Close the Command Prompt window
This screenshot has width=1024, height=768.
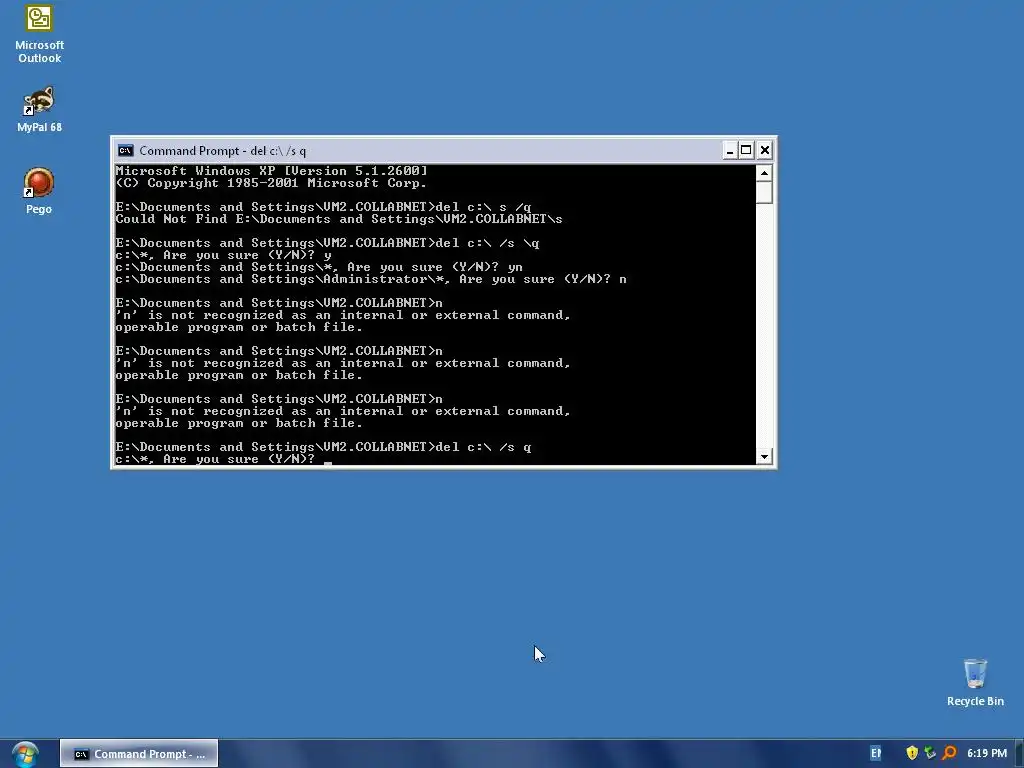pyautogui.click(x=765, y=151)
